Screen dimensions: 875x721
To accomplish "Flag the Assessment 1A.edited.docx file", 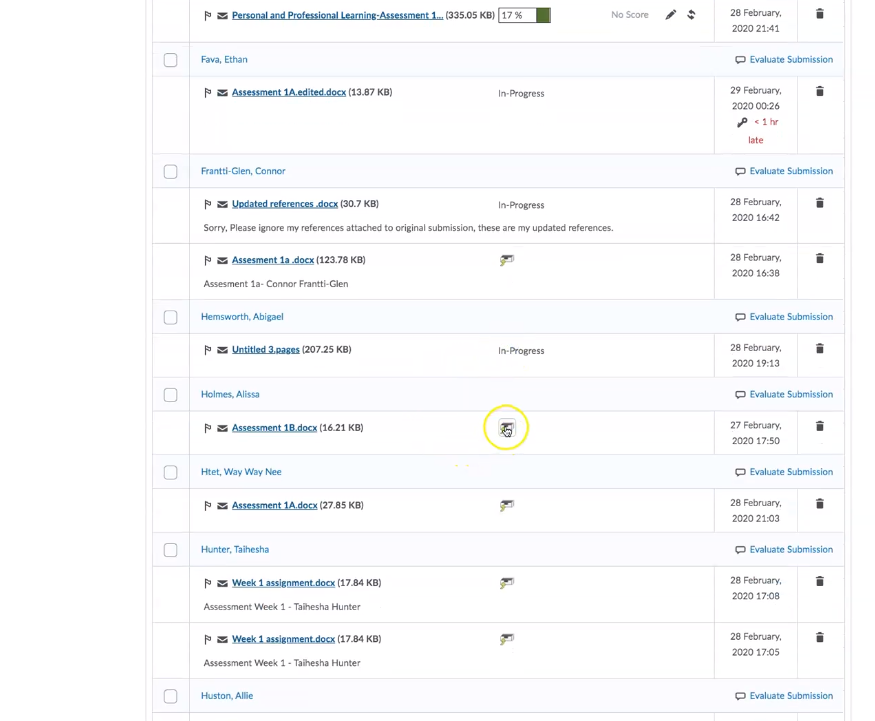I will [x=208, y=93].
